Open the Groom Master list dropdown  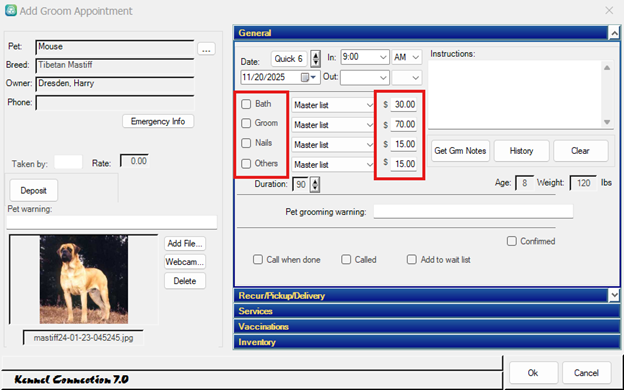pyautogui.click(x=369, y=125)
